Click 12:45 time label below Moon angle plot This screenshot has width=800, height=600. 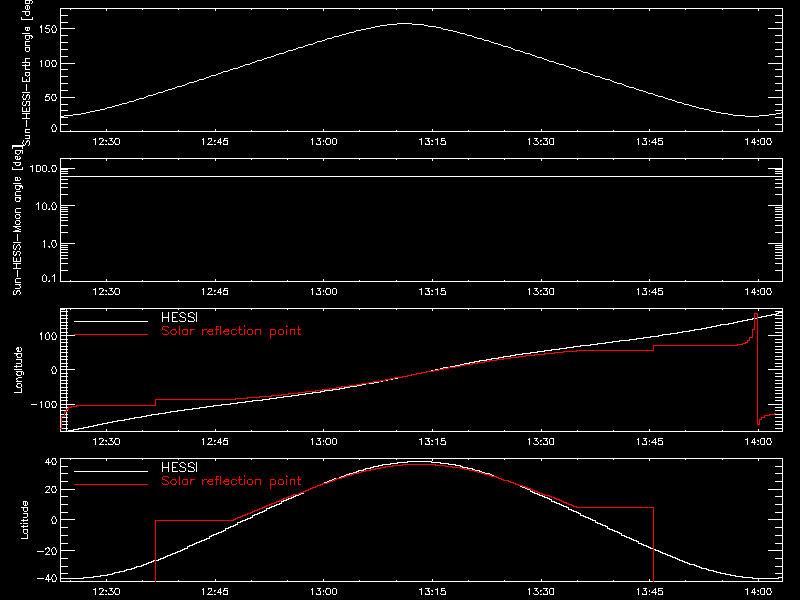[215, 291]
